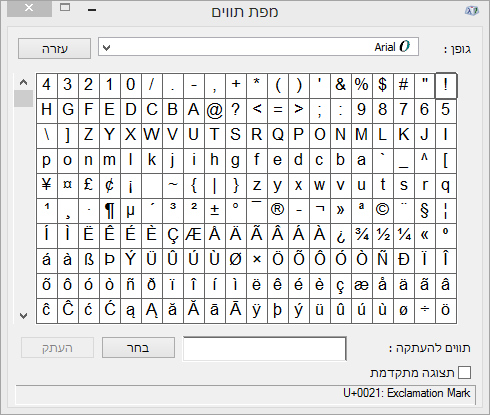Select the yen ¥ symbol
Screen dimensions: 490x415
47,186
